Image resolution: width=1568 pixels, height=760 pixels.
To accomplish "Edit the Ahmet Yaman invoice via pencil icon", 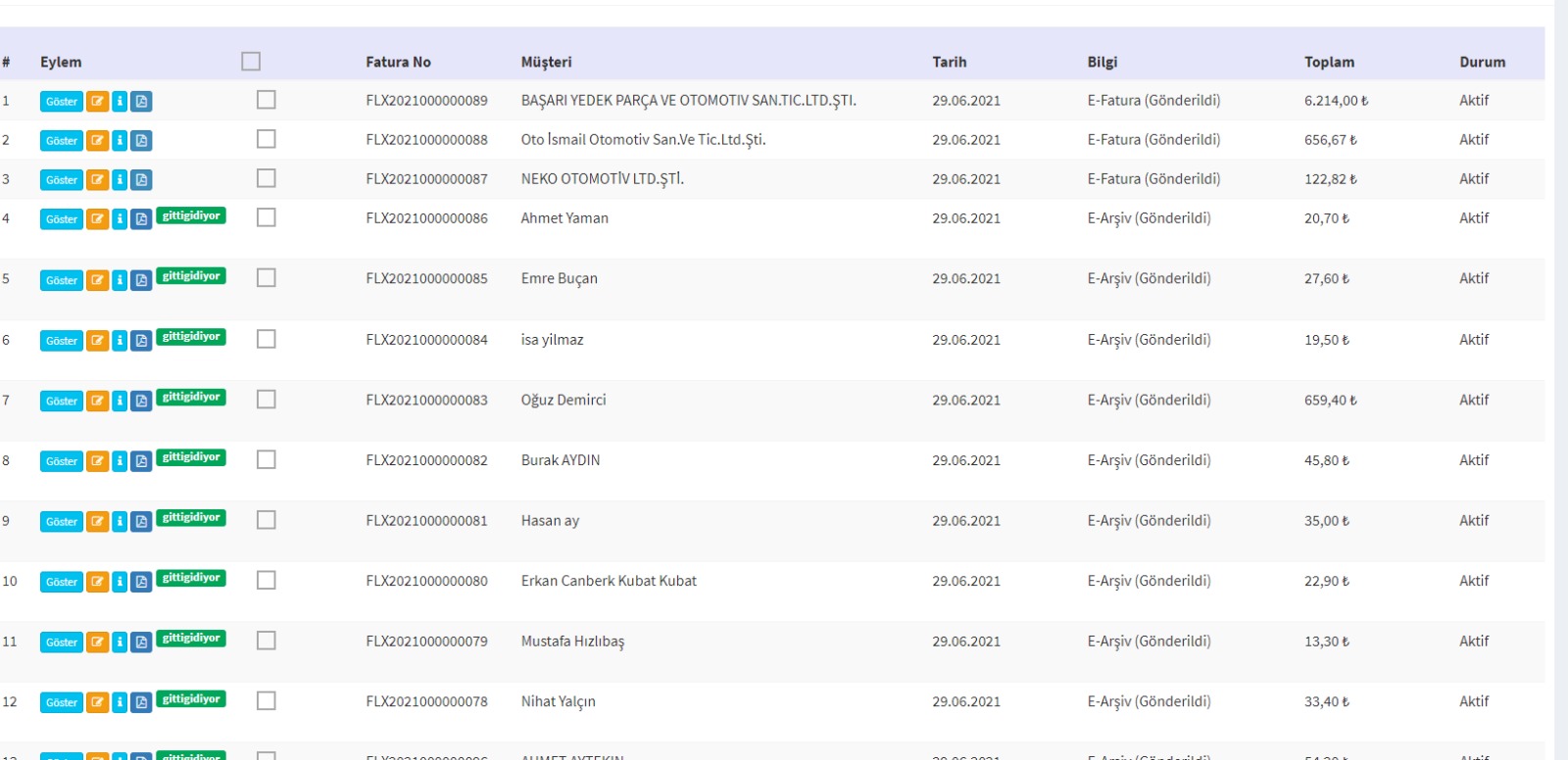I will pyautogui.click(x=97, y=219).
